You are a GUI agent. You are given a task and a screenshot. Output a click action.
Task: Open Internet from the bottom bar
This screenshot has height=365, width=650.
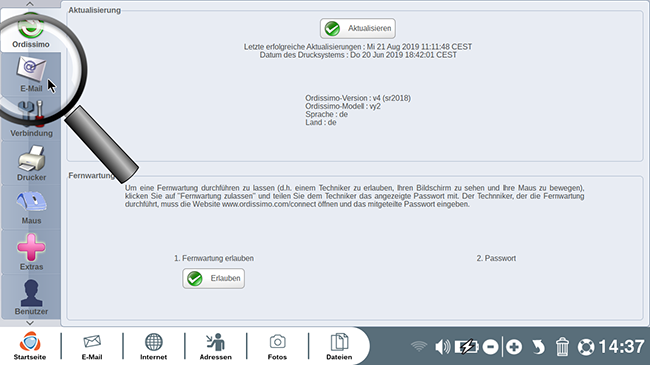tap(153, 346)
